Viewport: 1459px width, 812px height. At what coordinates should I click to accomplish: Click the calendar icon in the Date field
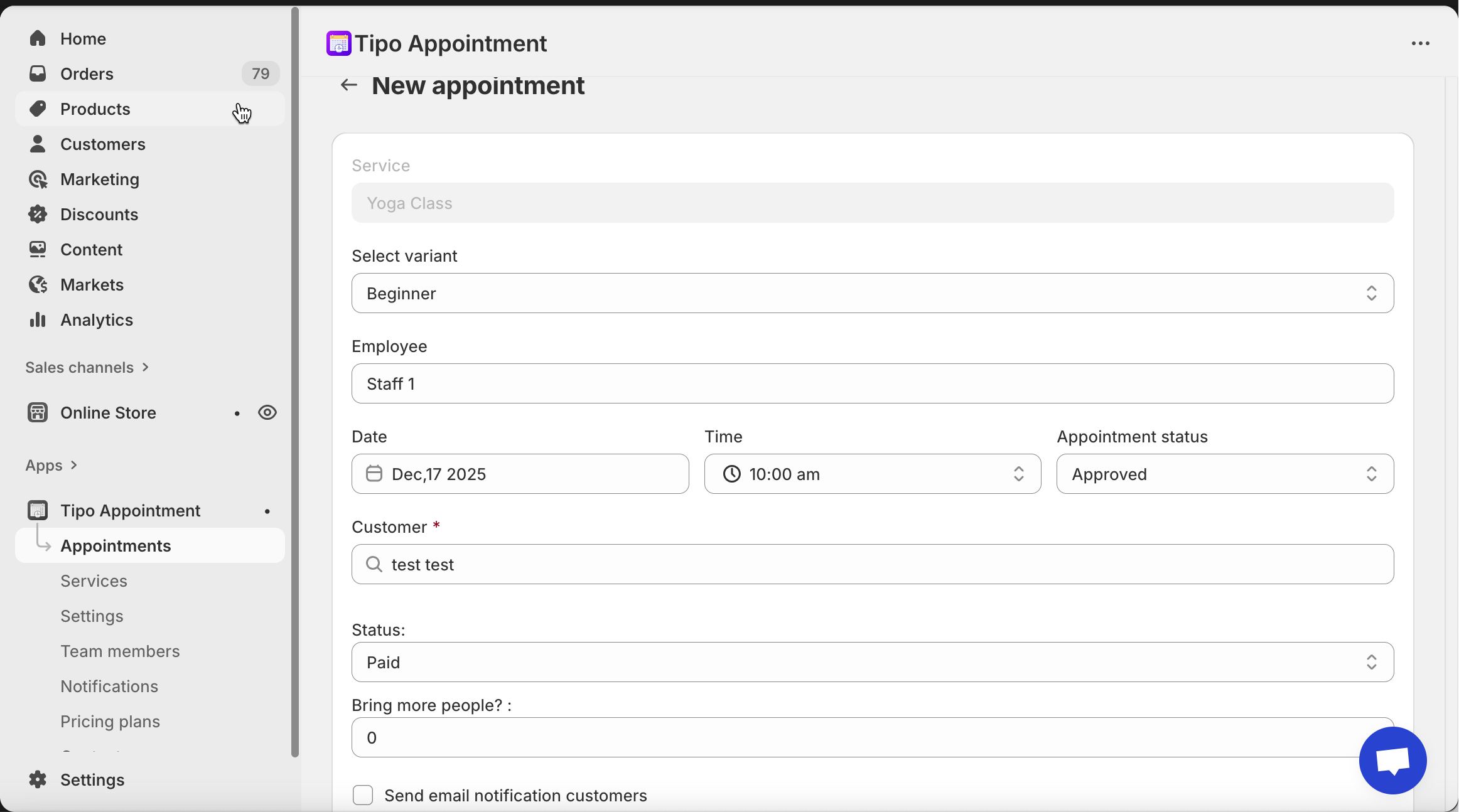tap(374, 474)
